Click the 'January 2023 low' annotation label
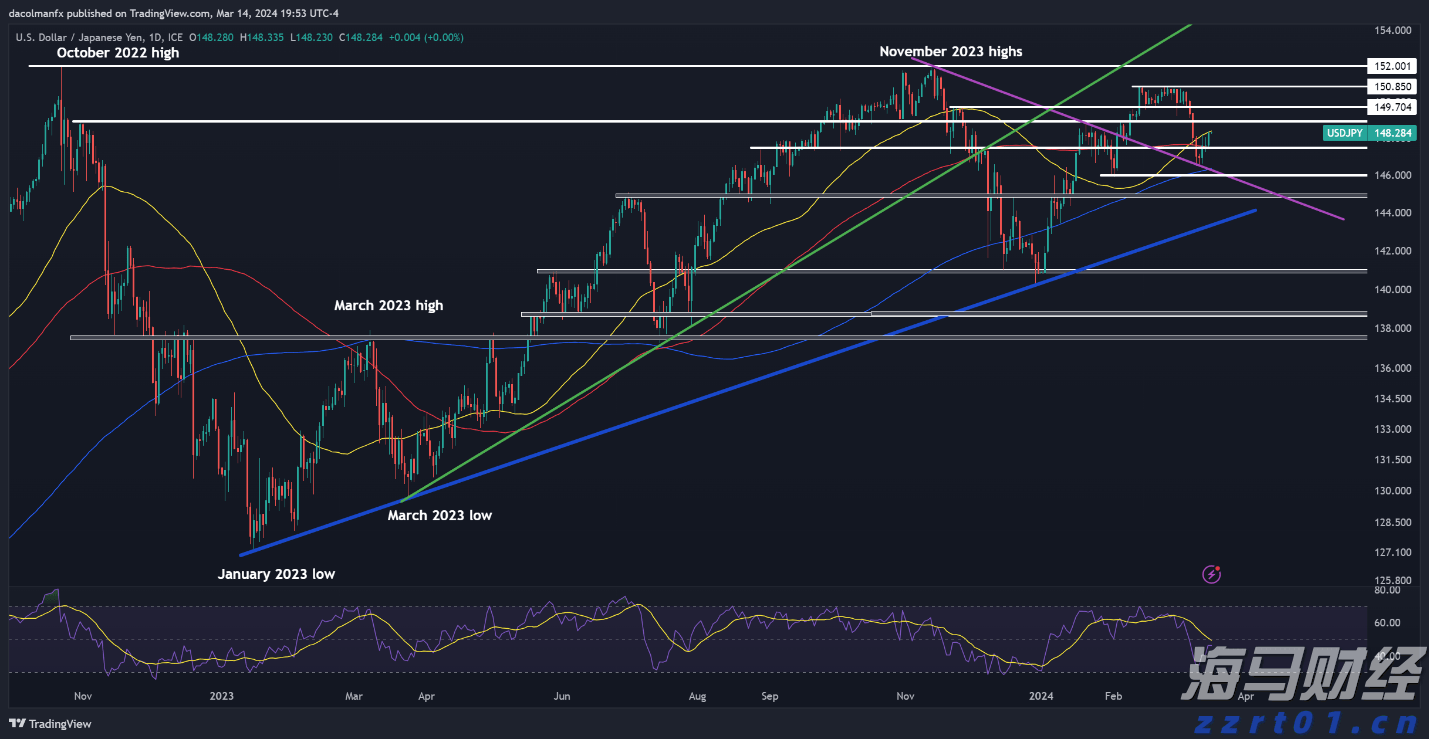Image resolution: width=1429 pixels, height=739 pixels. [x=276, y=574]
